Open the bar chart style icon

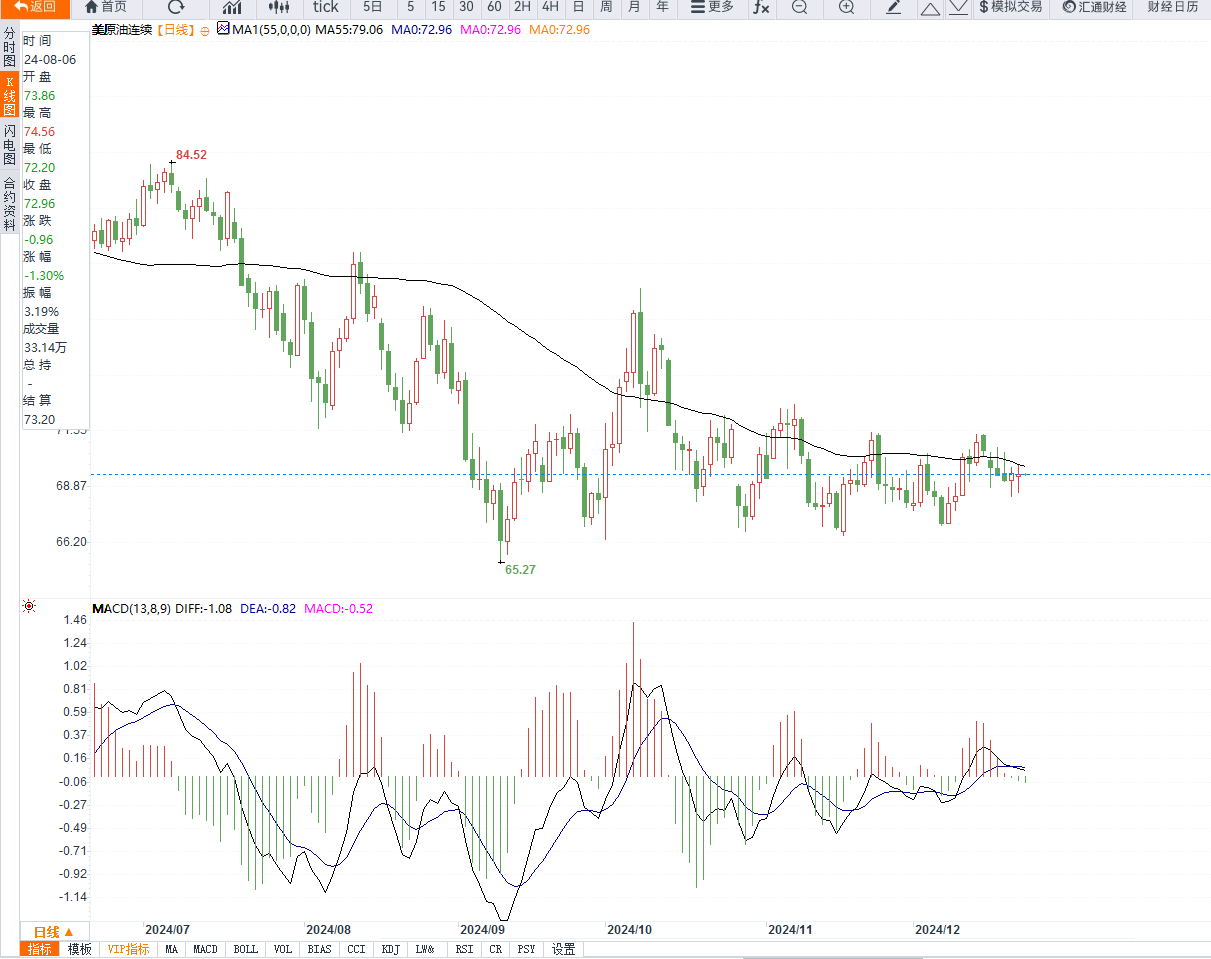[232, 7]
